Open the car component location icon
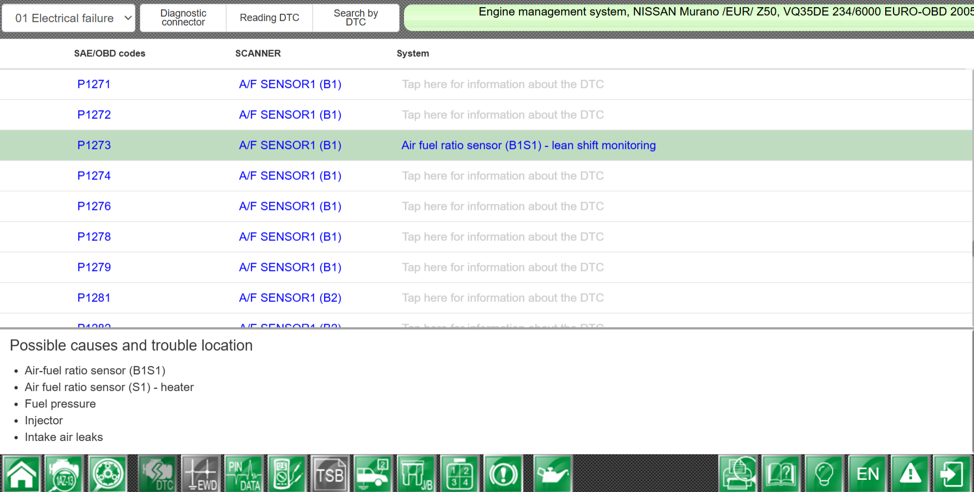Viewport: 974px width, 492px height. point(373,473)
